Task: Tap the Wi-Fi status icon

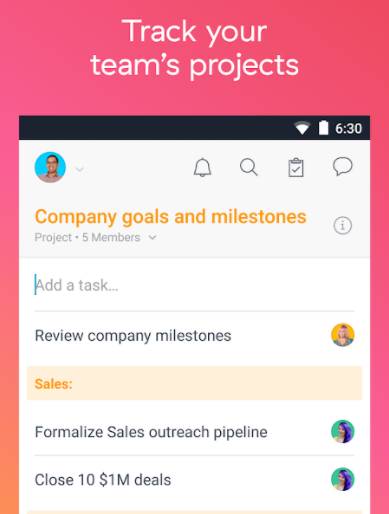Action: [302, 128]
